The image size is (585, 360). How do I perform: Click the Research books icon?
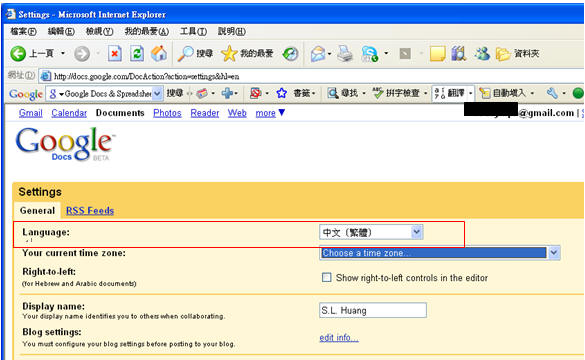point(459,54)
